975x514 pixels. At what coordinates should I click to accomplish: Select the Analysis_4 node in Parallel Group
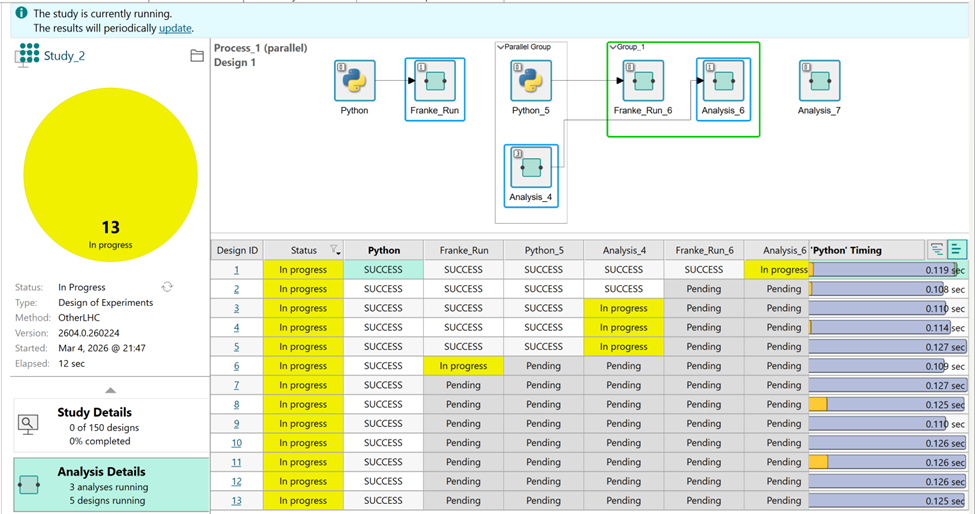pos(531,167)
